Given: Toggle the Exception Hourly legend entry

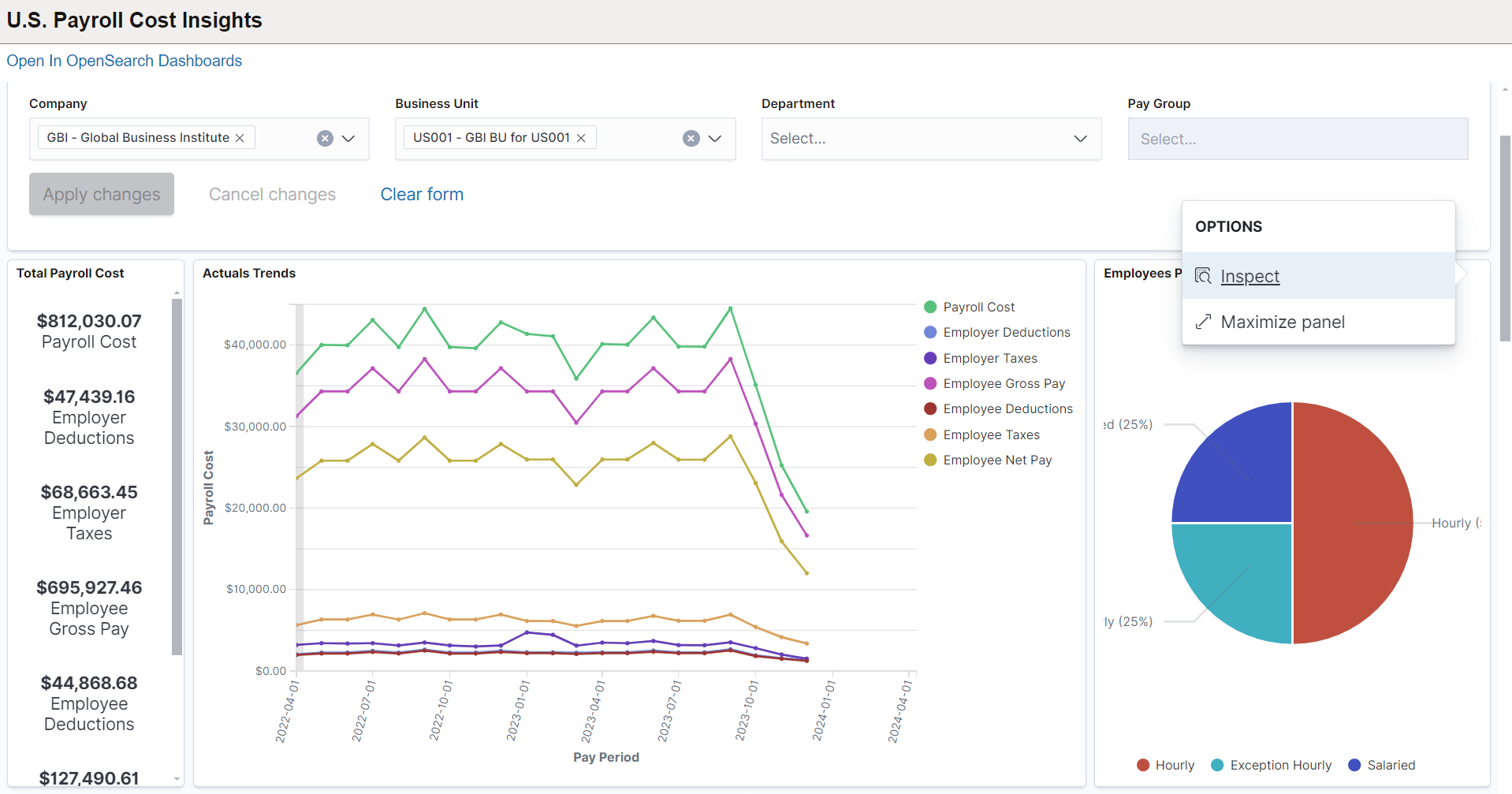Looking at the screenshot, I should [1271, 765].
